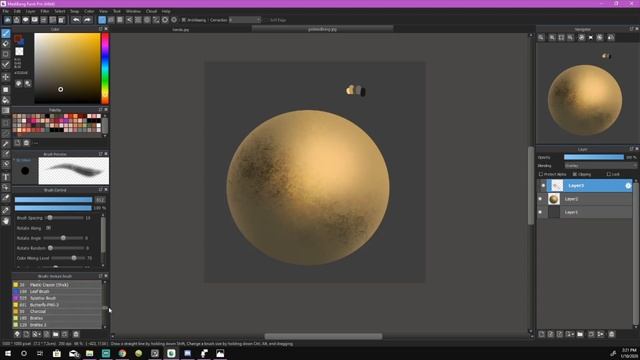Select the Text tool
The image size is (640, 360).
click(x=6, y=177)
